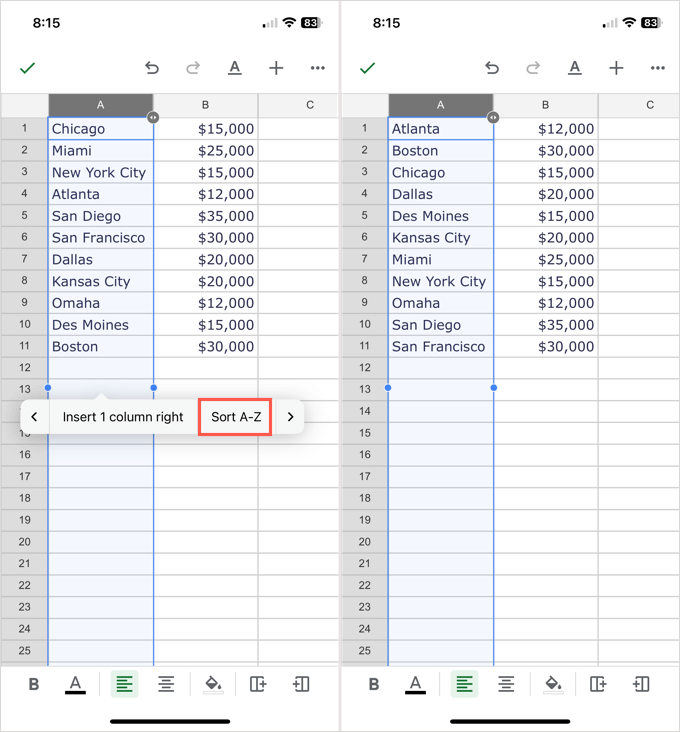The width and height of the screenshot is (680, 732).
Task: Show more context menu options with right chevron
Action: pyautogui.click(x=290, y=417)
